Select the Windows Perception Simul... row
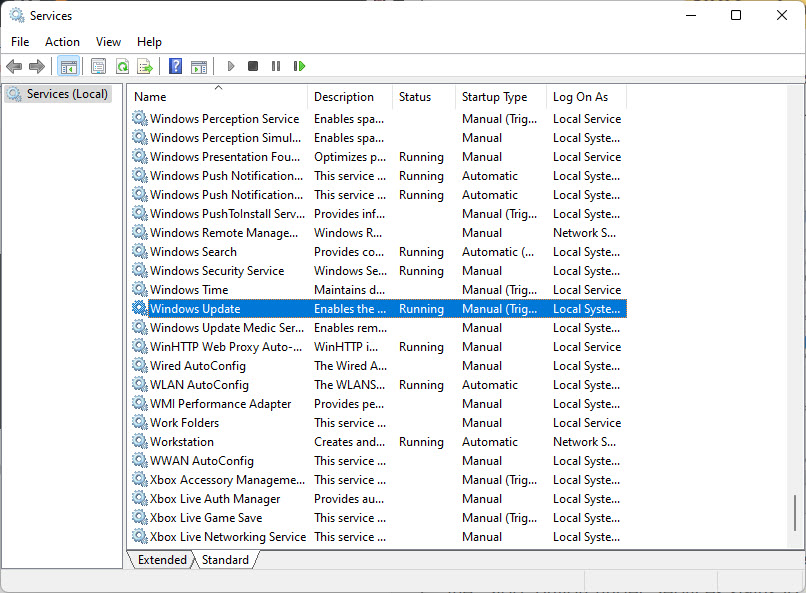Viewport: 806px width, 593px height. point(378,138)
